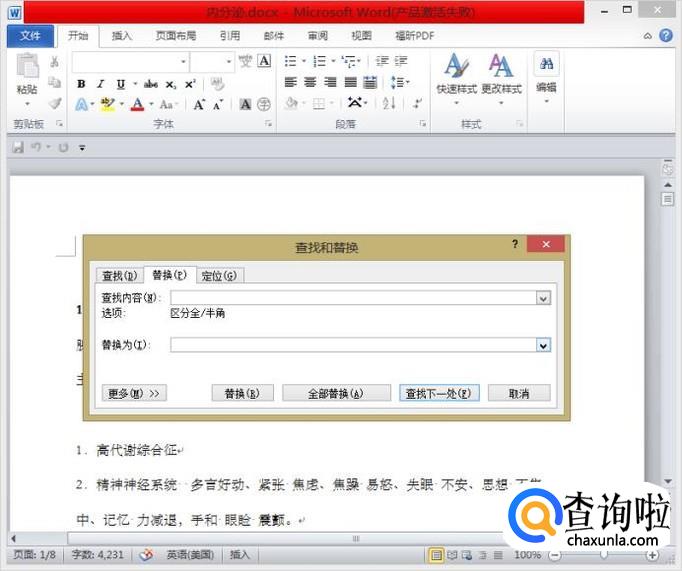Click the binoculars Editing icon
This screenshot has width=682, height=571.
pyautogui.click(x=546, y=65)
